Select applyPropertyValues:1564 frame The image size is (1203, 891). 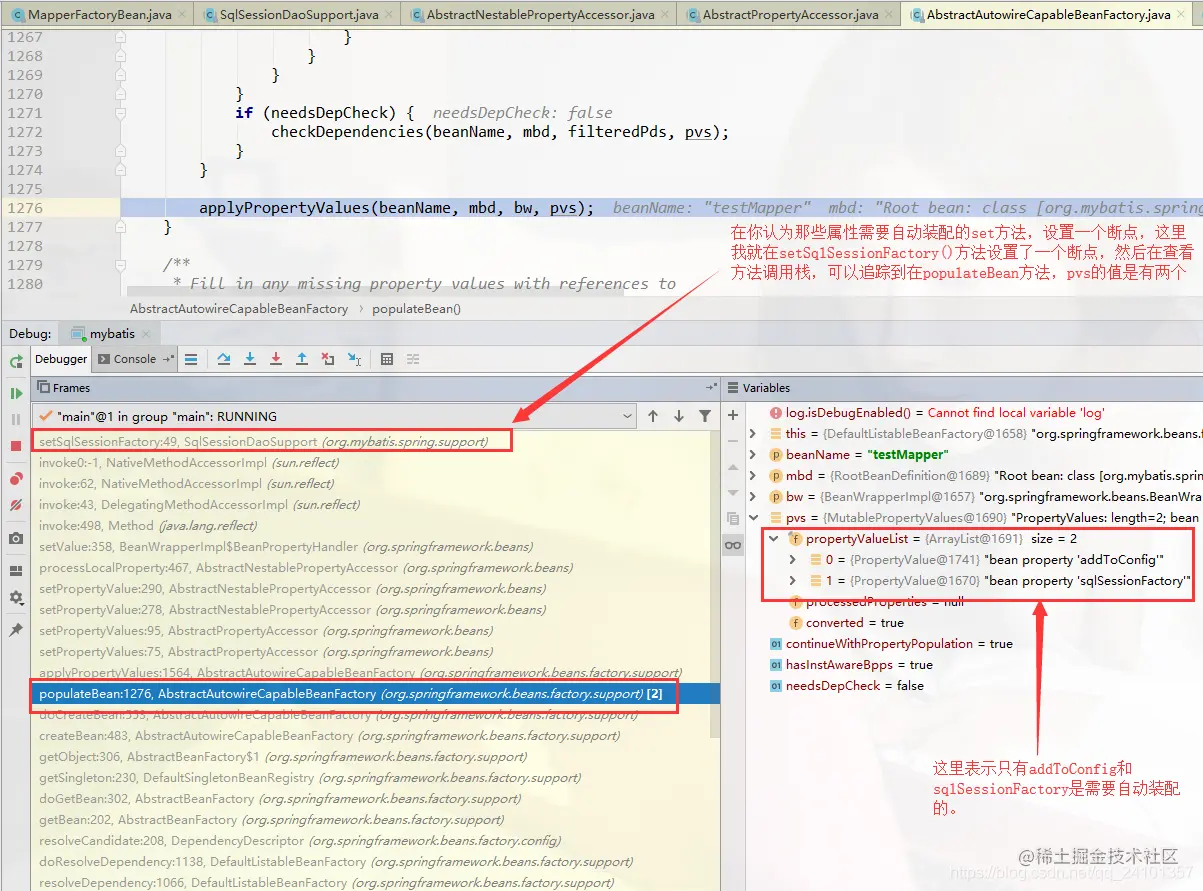tap(375, 673)
